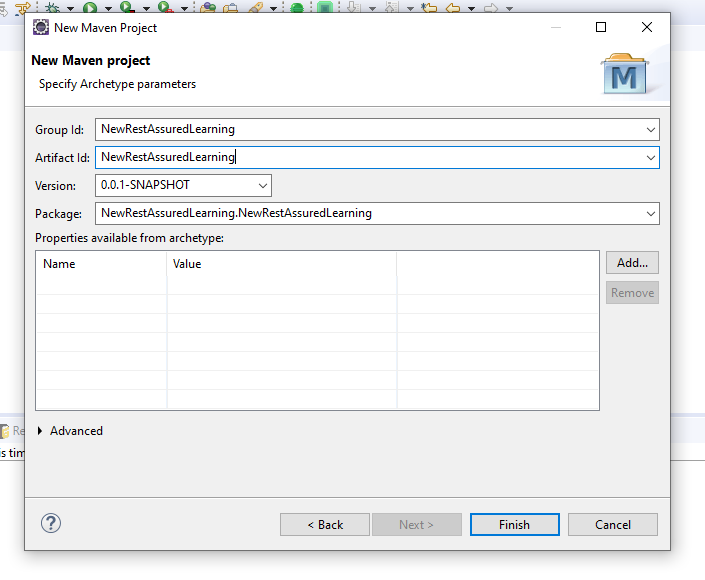Open the Debug icon's dropdown arrow
The width and height of the screenshot is (705, 580).
[x=71, y=9]
